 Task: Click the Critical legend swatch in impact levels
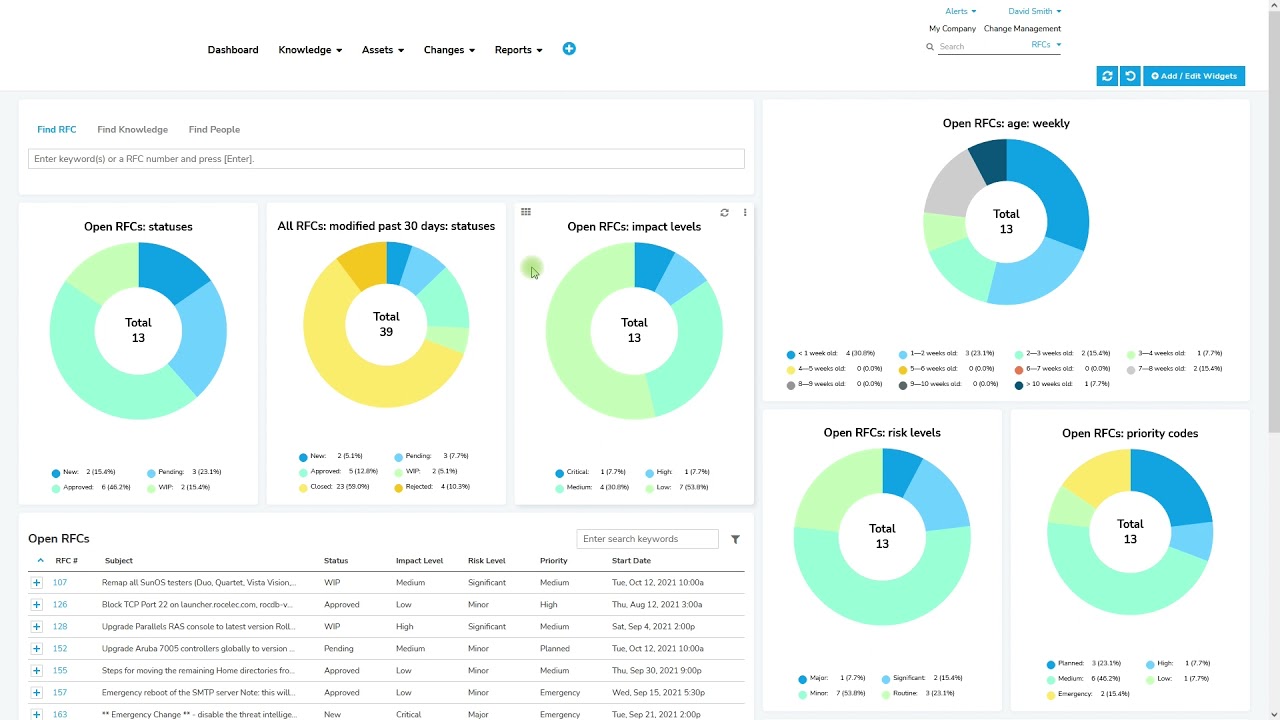[x=560, y=473]
